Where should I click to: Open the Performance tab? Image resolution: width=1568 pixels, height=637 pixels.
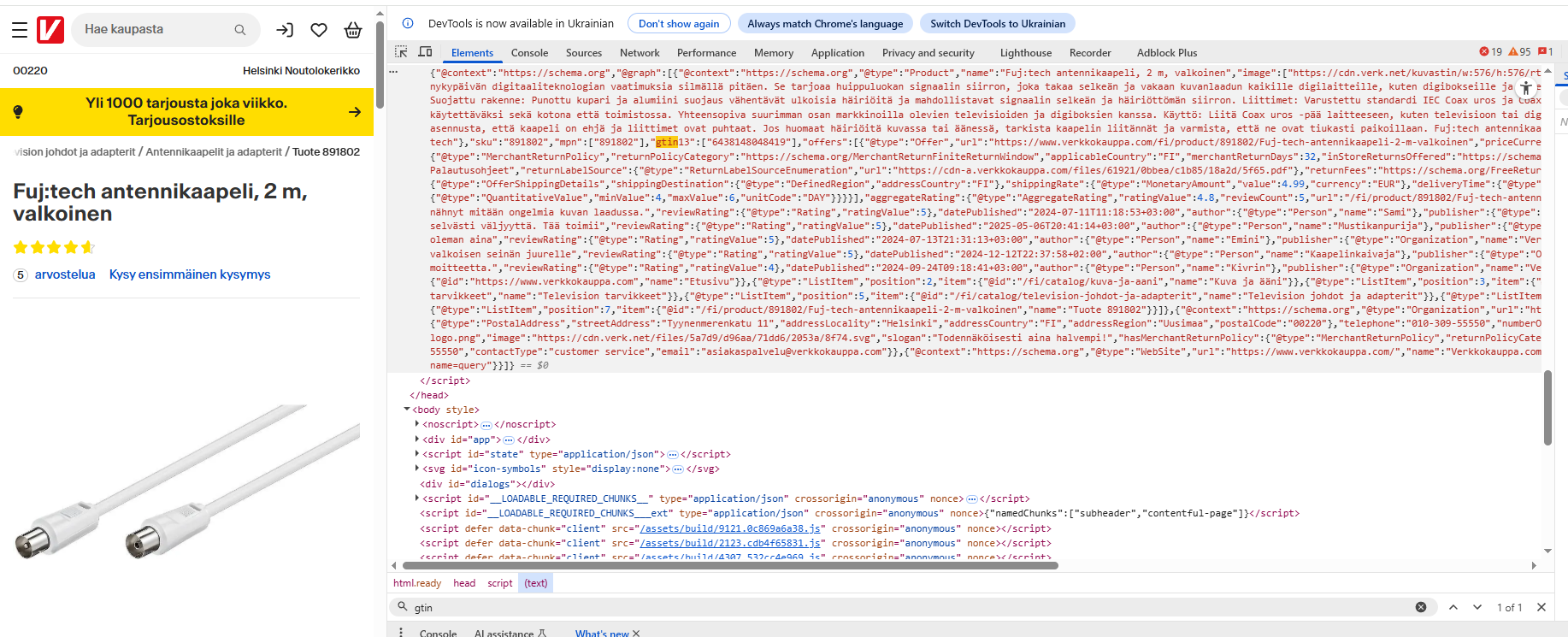[706, 52]
